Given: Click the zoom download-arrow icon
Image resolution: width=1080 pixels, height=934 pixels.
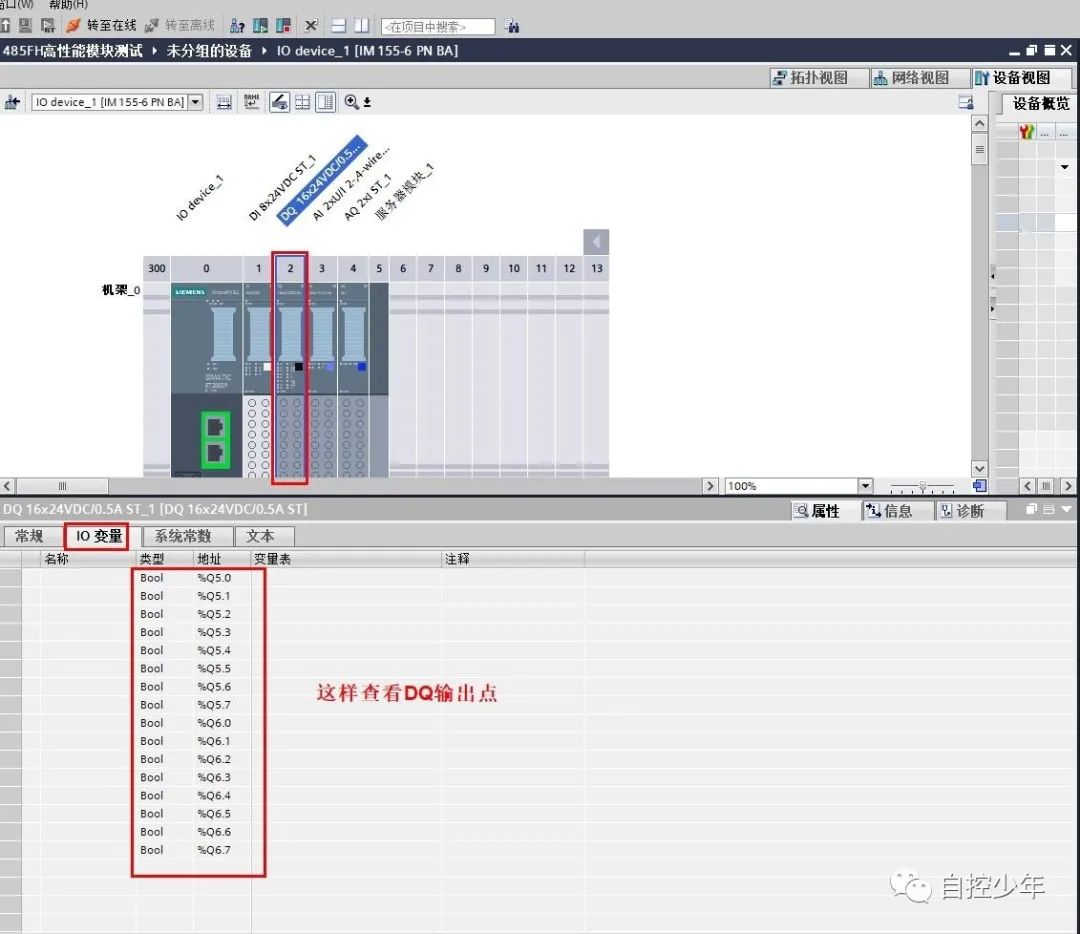Looking at the screenshot, I should click(367, 103).
